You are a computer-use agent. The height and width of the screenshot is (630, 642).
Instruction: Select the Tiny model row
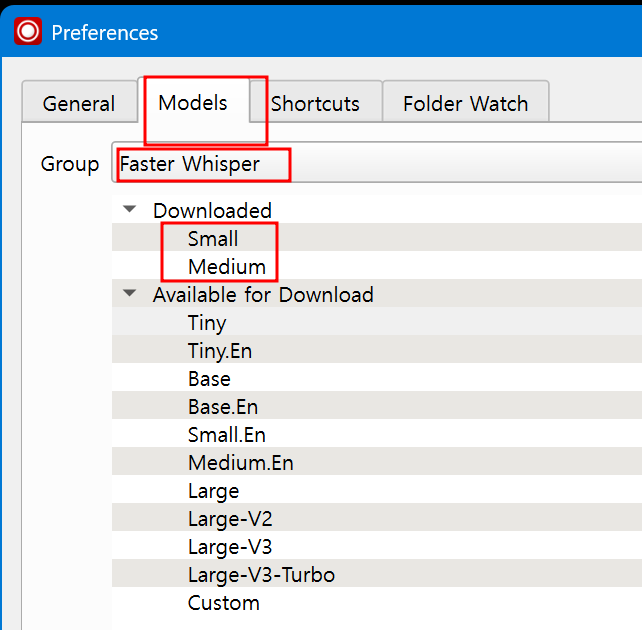[x=377, y=322]
